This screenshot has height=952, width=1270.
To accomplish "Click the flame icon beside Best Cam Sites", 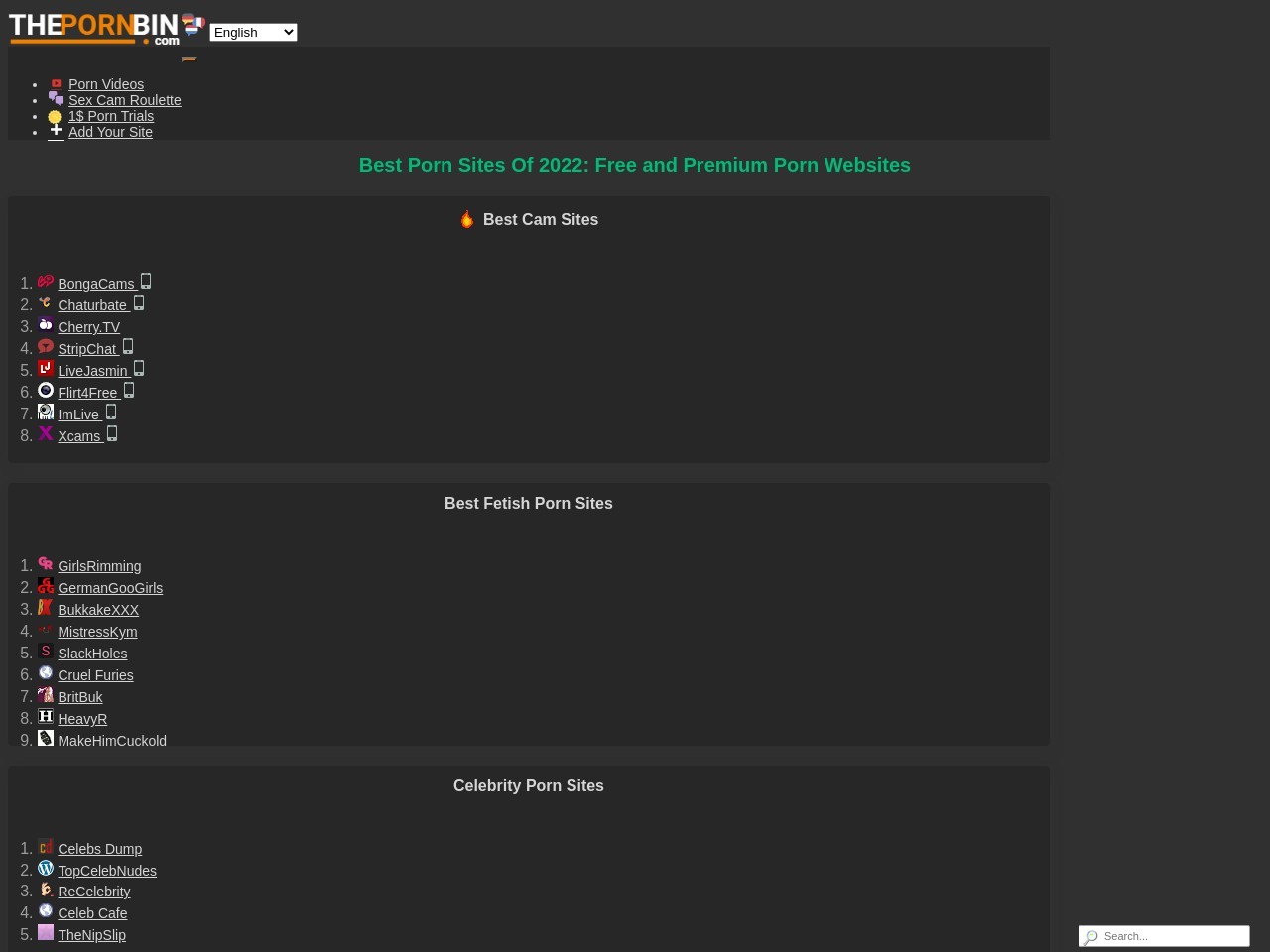I will [x=467, y=219].
